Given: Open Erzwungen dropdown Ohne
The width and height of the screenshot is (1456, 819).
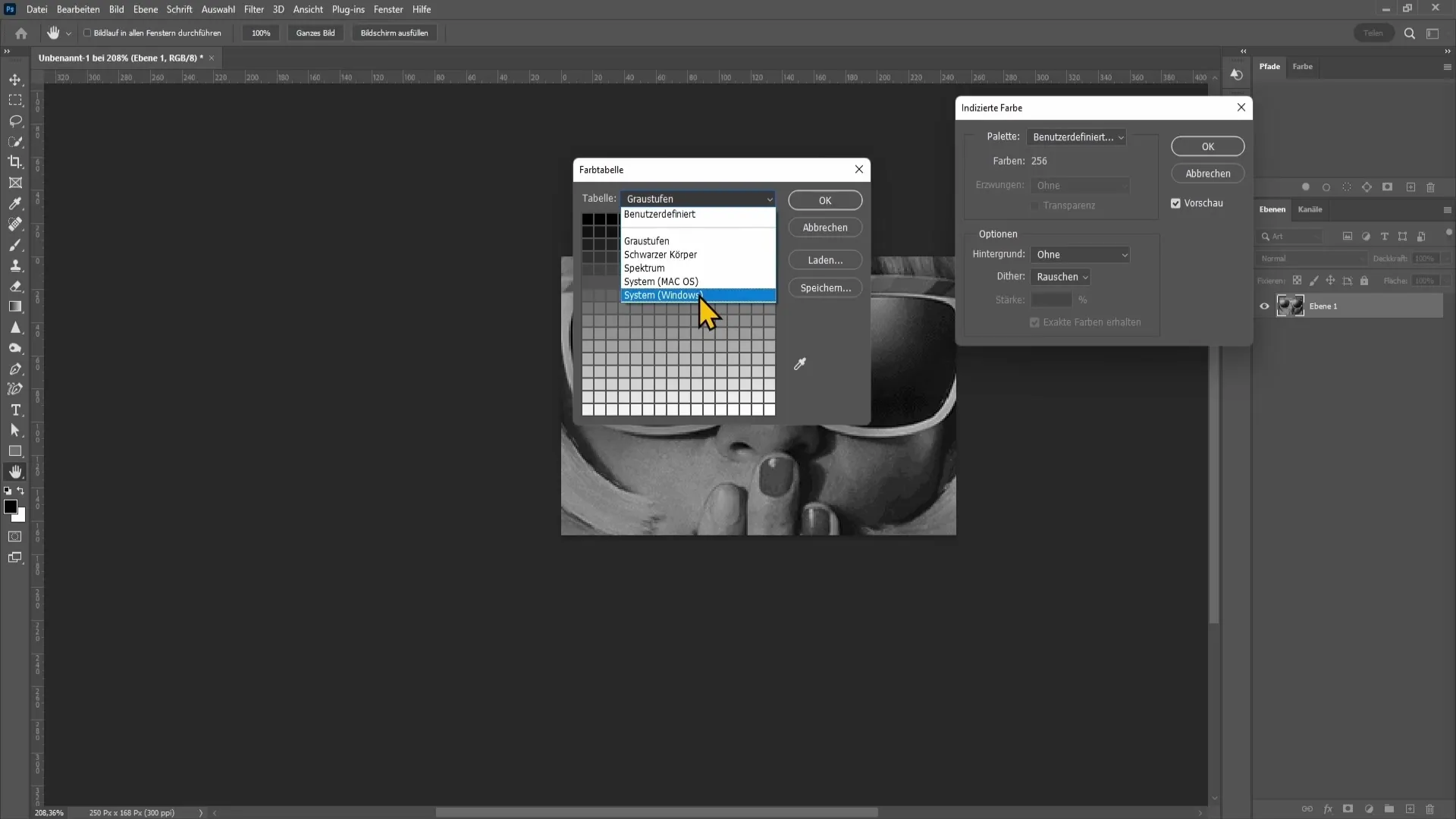Looking at the screenshot, I should click(1080, 186).
